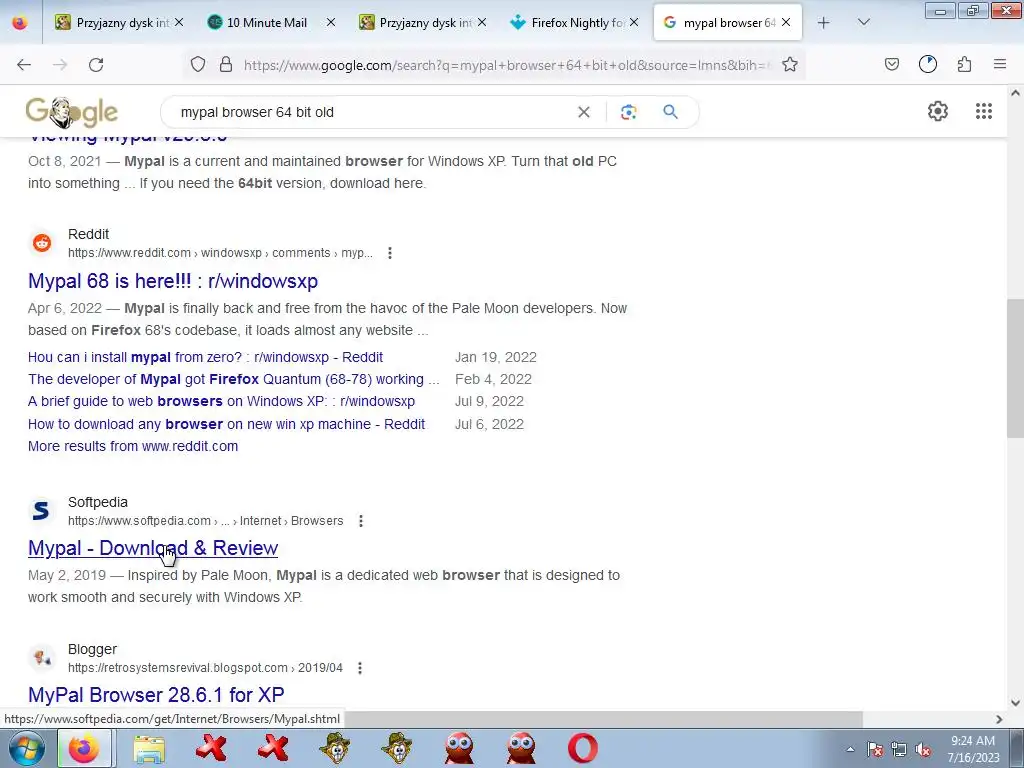1024x768 pixels.
Task: Clear the Google search box text
Action: pos(584,112)
